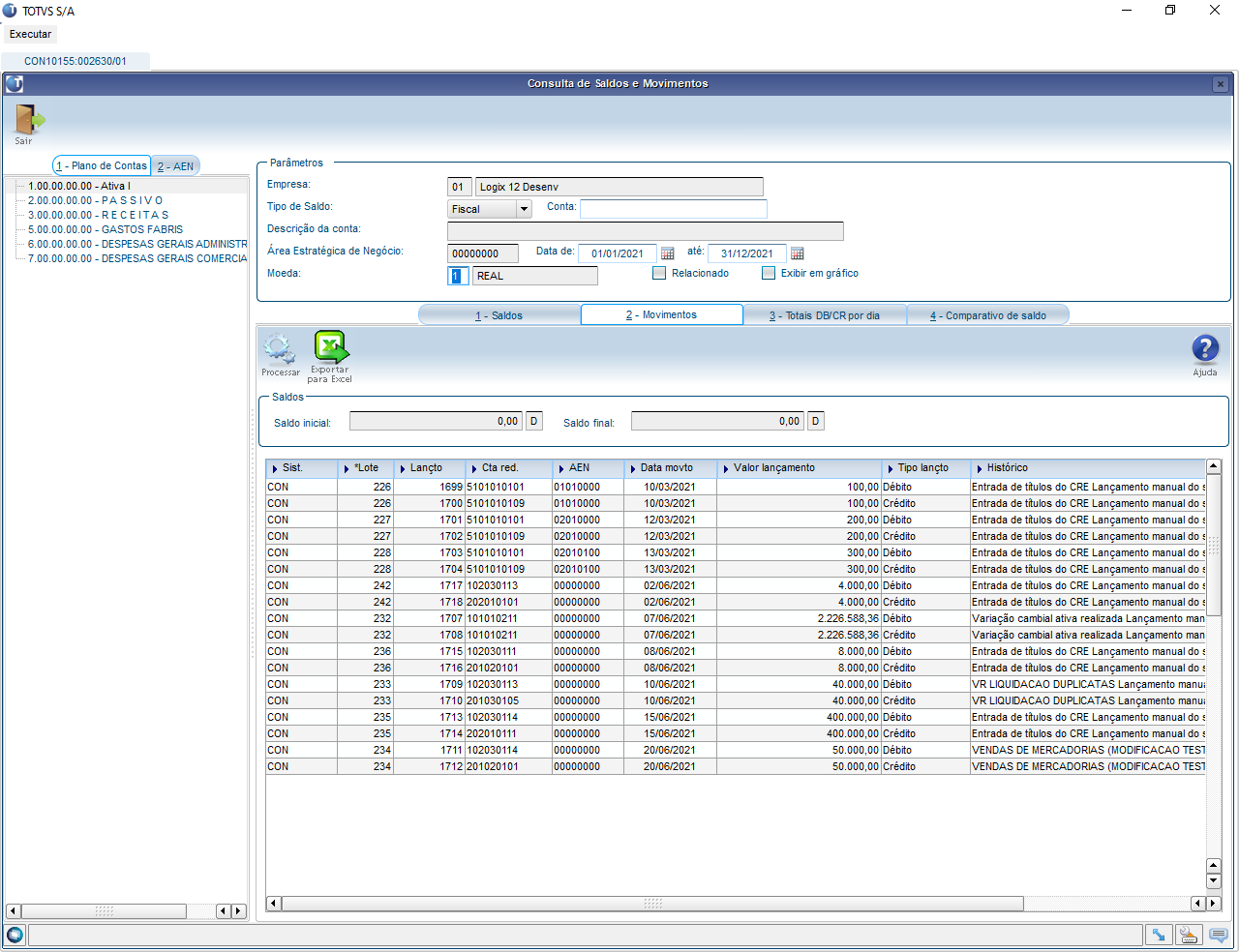
Task: Switch to the 2 - AEN tab
Action: coord(176,166)
